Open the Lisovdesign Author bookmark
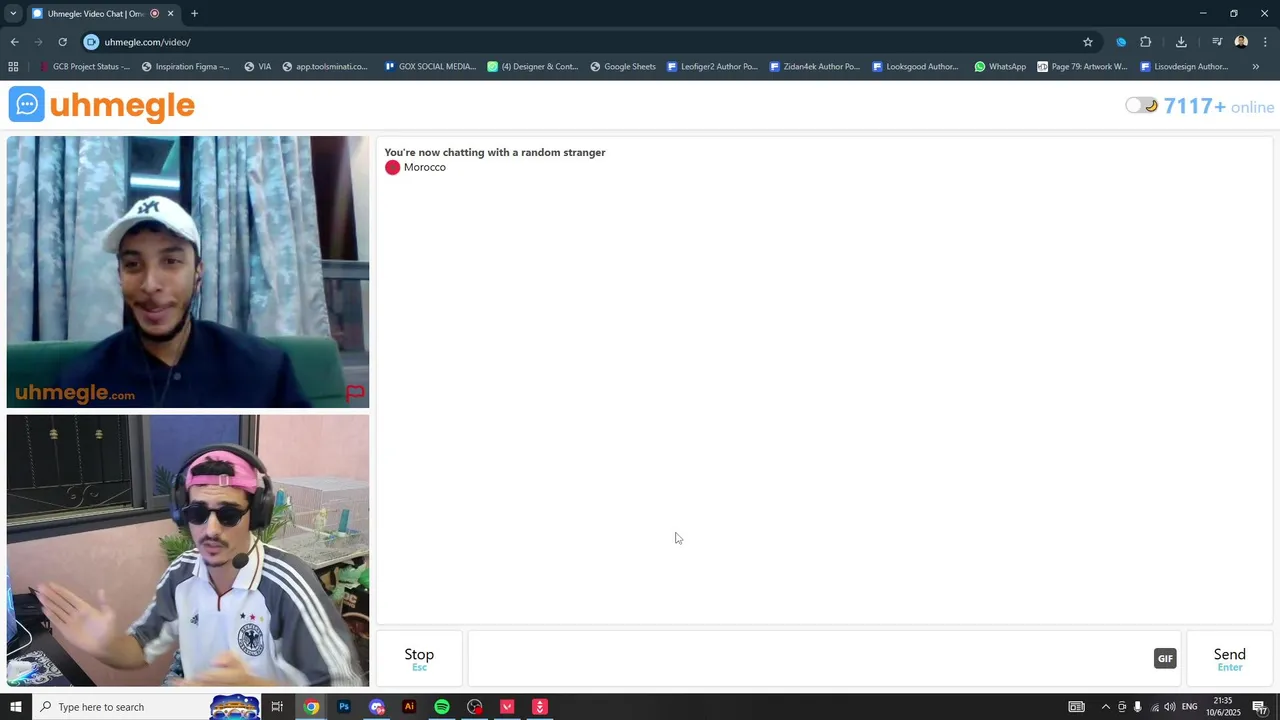 tap(1184, 67)
